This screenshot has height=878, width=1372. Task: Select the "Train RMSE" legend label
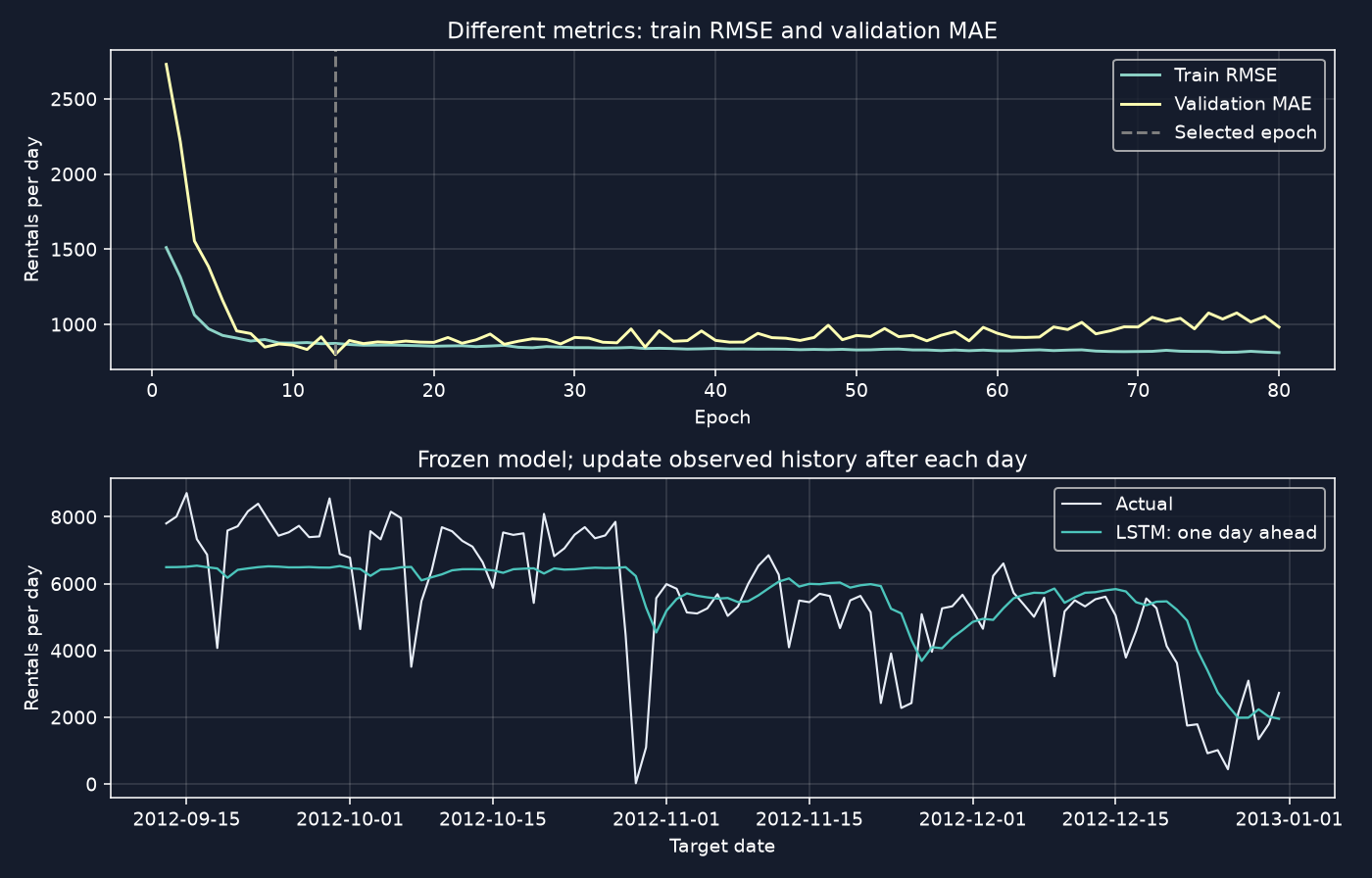(x=1225, y=75)
